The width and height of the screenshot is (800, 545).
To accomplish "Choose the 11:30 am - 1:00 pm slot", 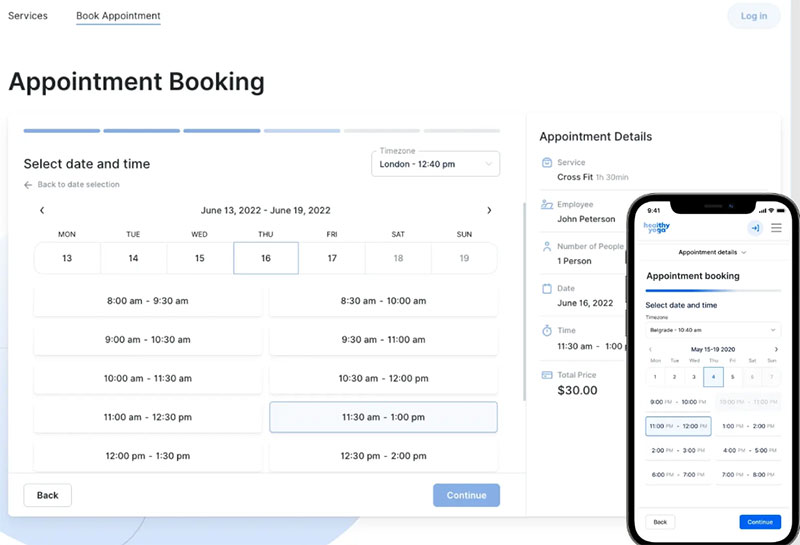I will pos(383,417).
